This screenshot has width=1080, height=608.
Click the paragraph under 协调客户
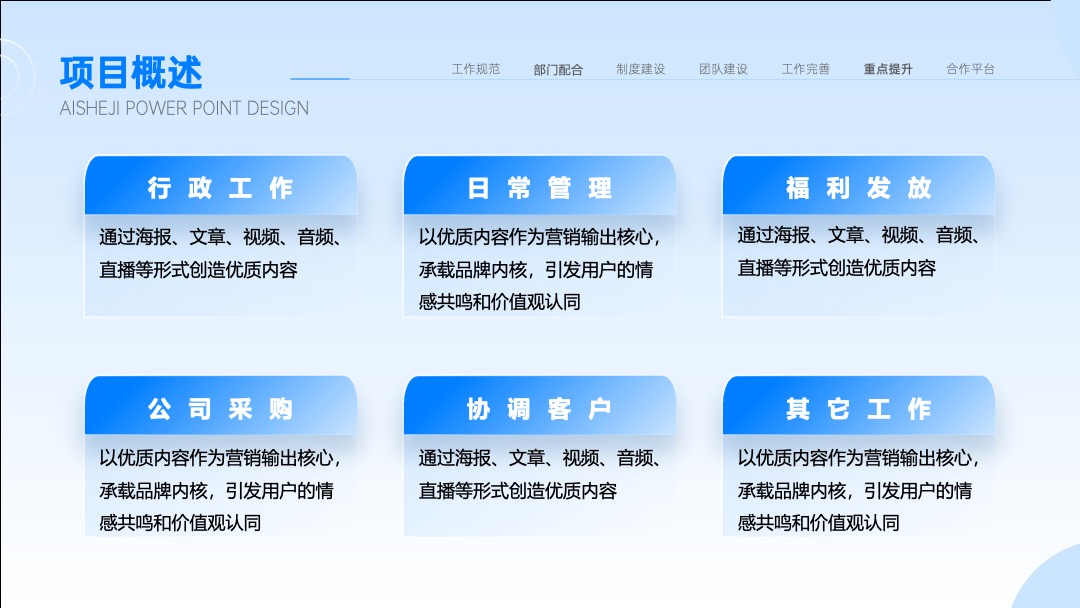click(540, 474)
